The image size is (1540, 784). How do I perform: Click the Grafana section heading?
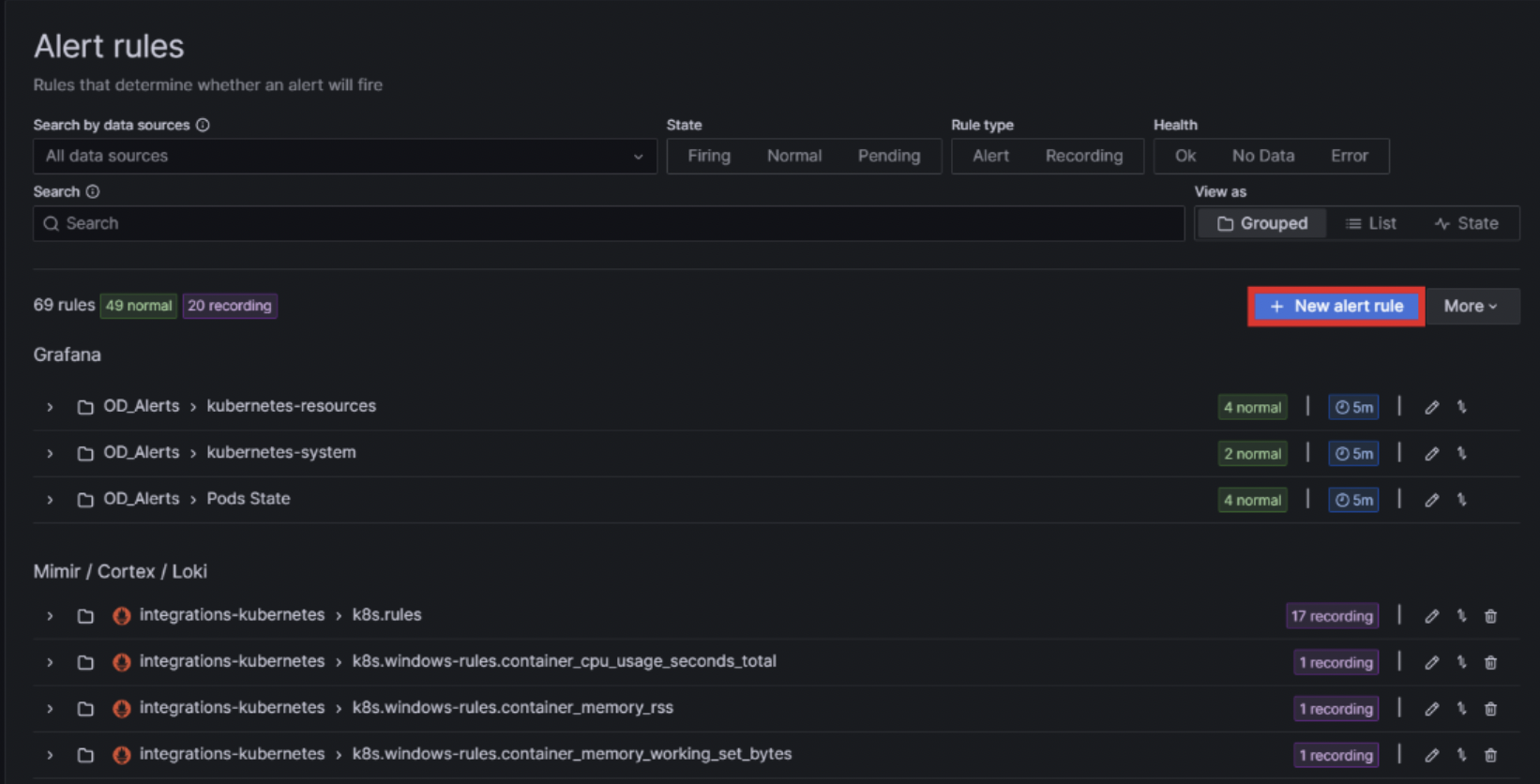68,354
